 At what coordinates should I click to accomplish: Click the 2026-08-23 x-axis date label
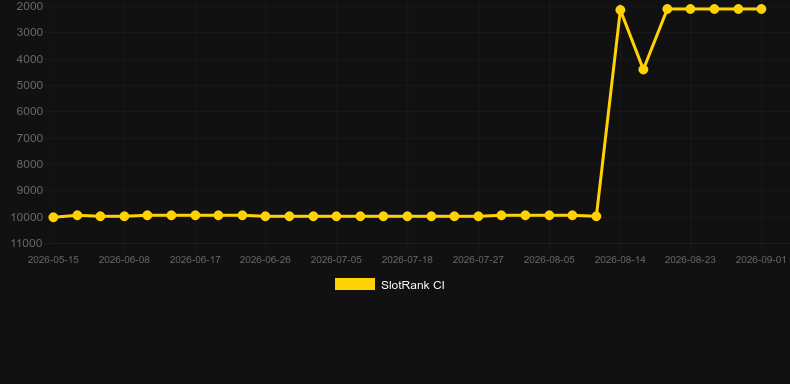point(690,260)
